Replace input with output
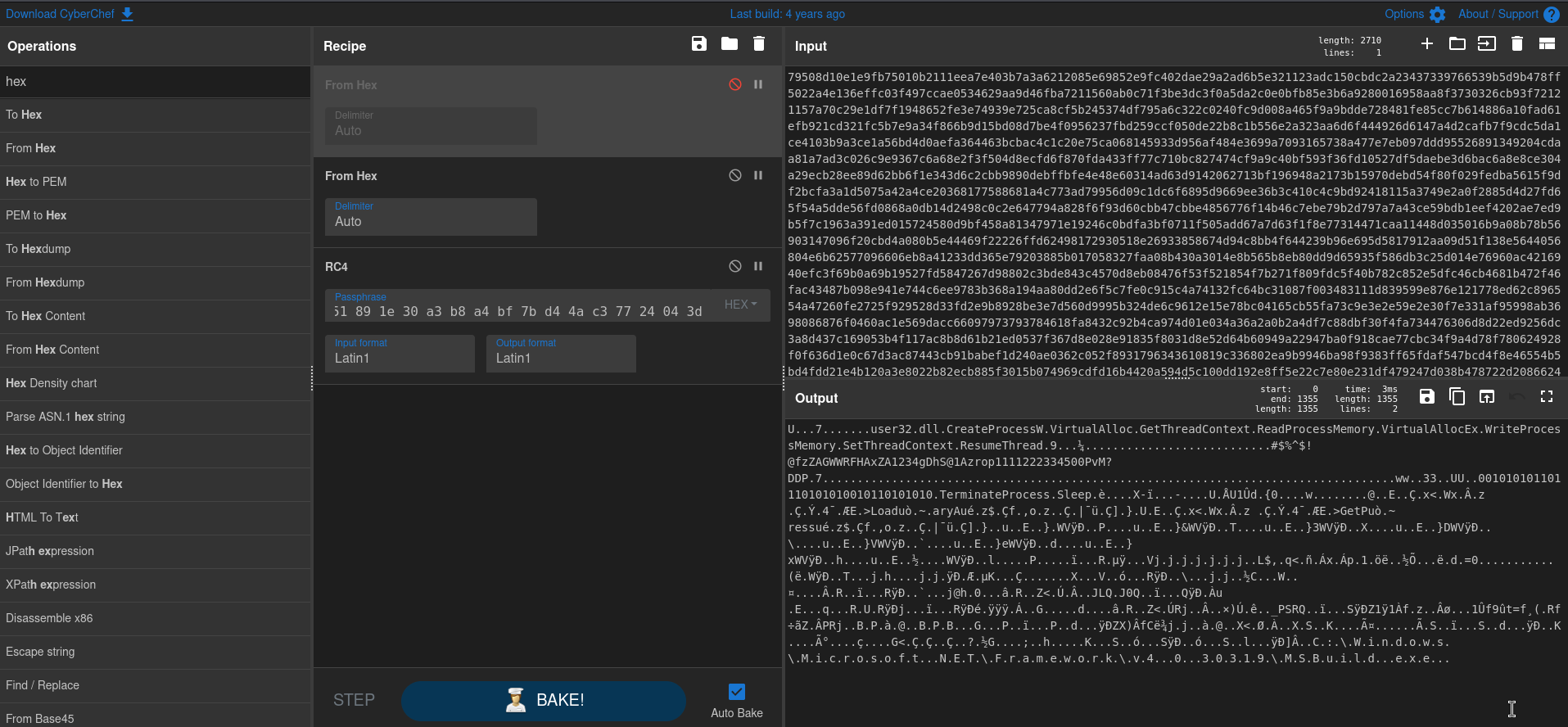Screen dimensions: 1568x727 [1487, 397]
